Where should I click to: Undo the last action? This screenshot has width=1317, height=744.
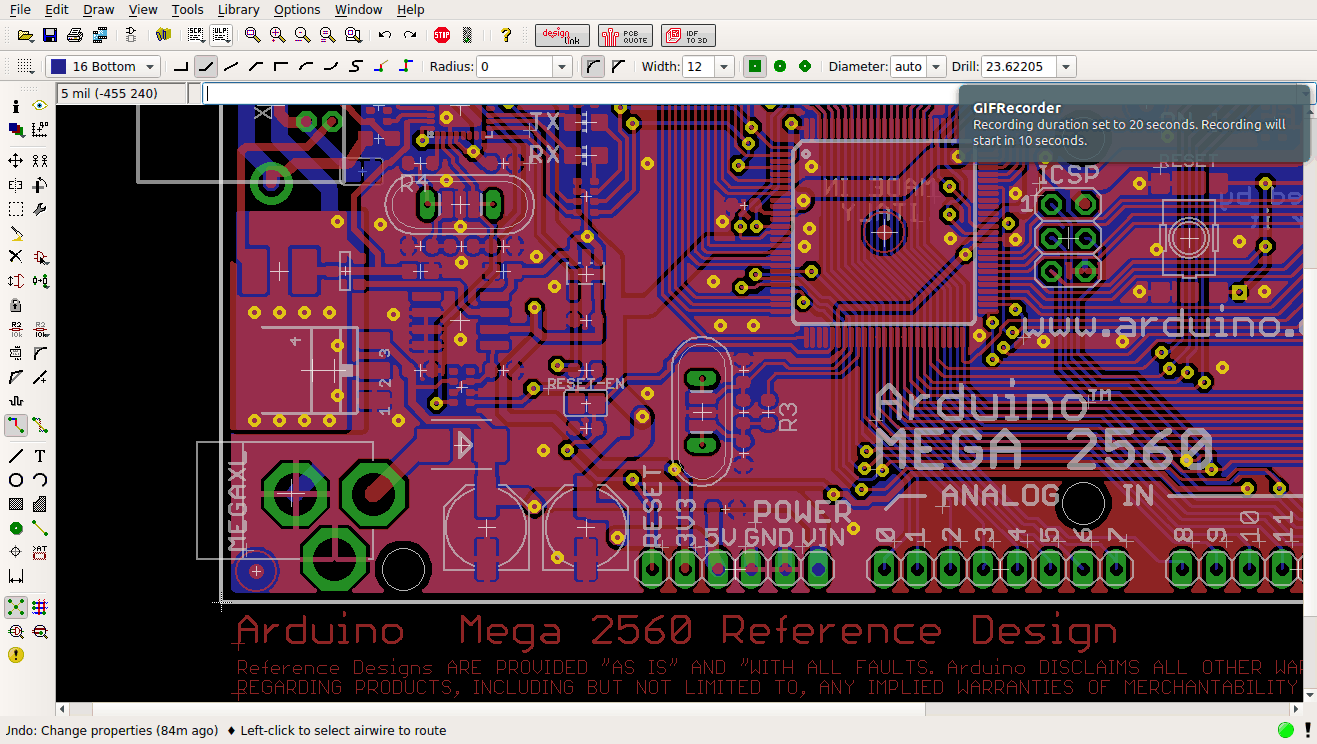[x=385, y=35]
